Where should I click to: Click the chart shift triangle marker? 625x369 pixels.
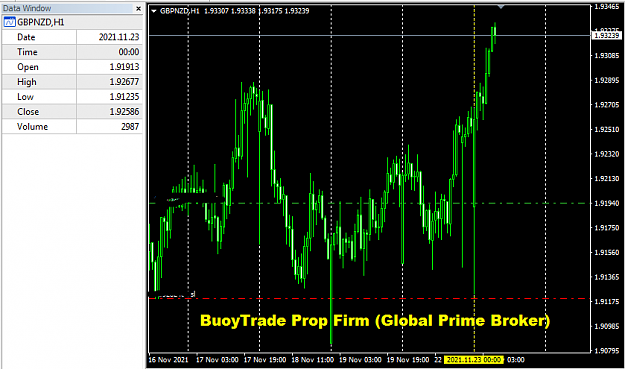[501, 7]
